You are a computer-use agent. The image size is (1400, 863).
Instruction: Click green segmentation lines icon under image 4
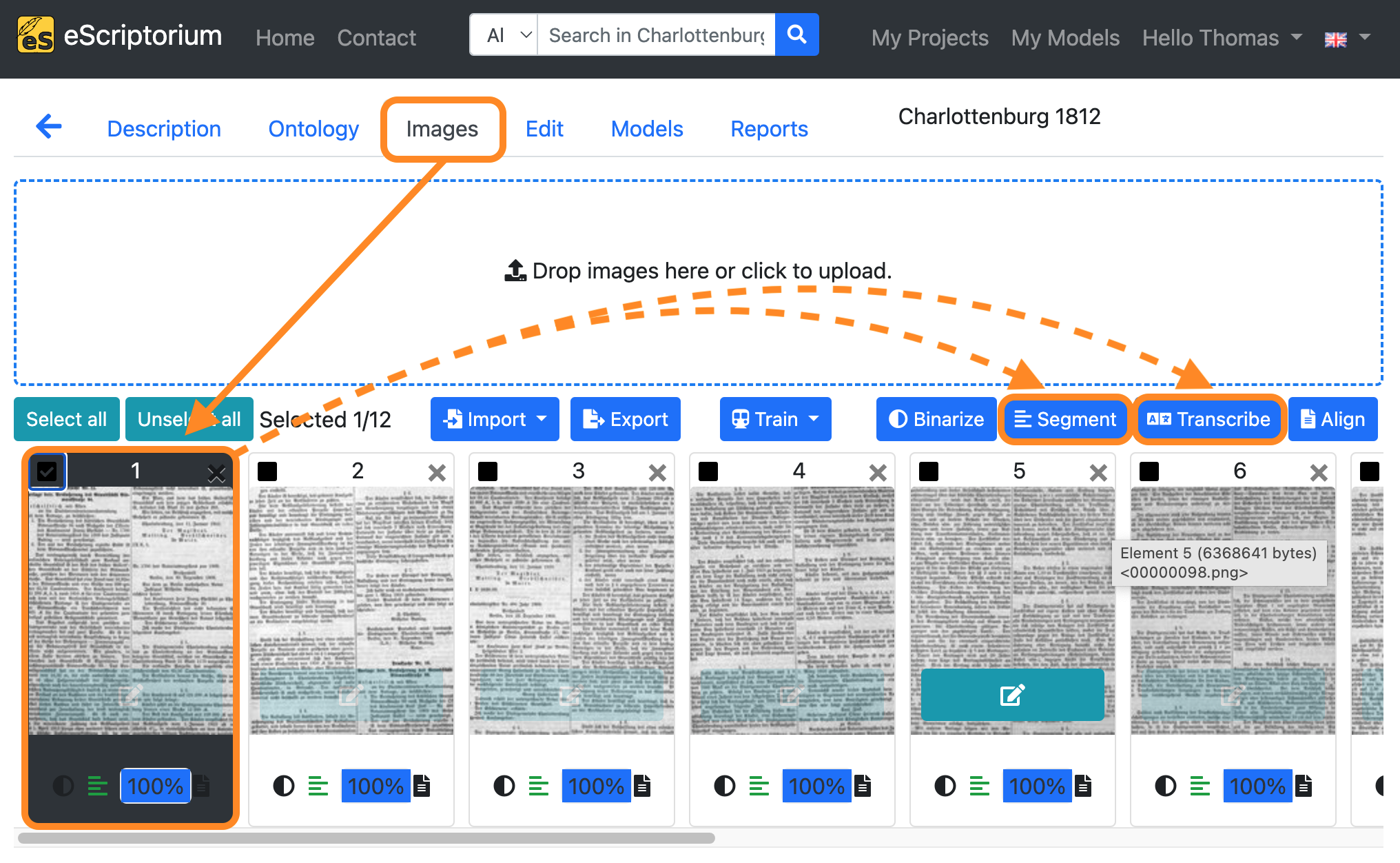[x=759, y=786]
